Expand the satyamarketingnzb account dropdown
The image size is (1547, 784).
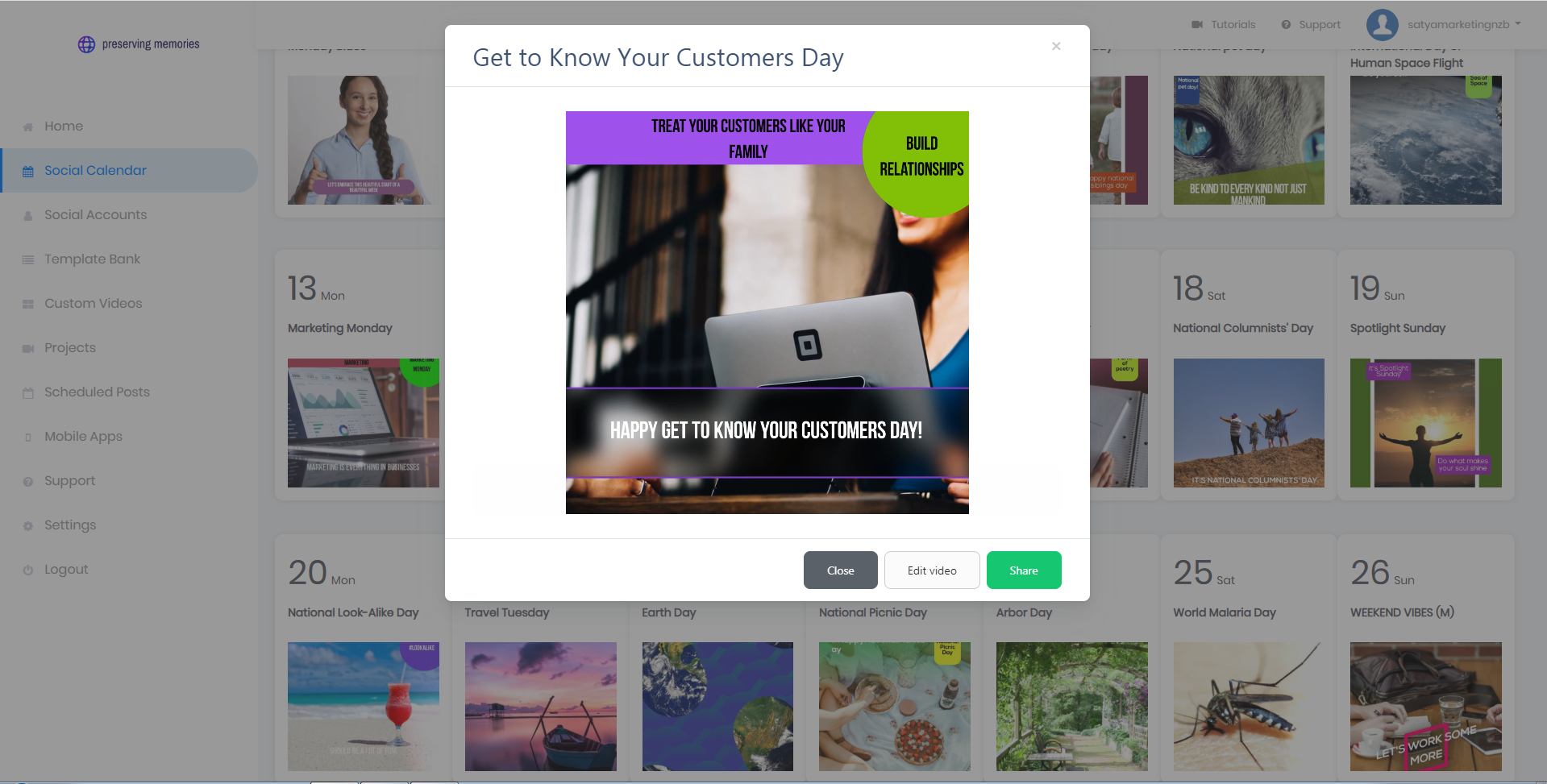pyautogui.click(x=1443, y=24)
